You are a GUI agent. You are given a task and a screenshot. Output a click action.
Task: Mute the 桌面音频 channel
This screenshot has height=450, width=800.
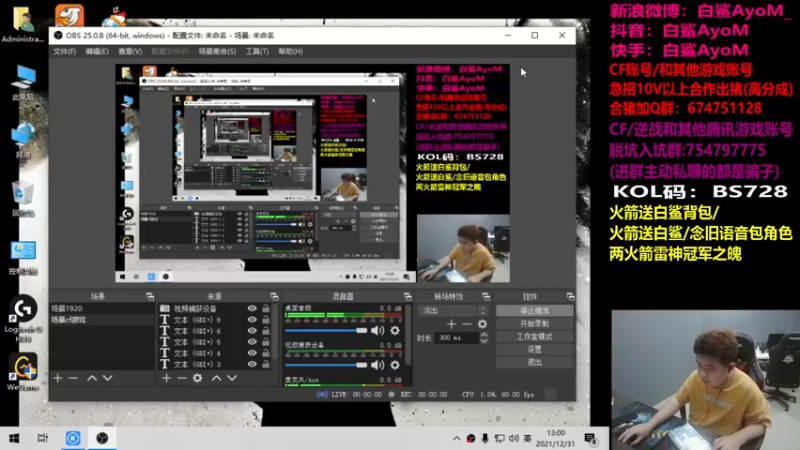(378, 331)
